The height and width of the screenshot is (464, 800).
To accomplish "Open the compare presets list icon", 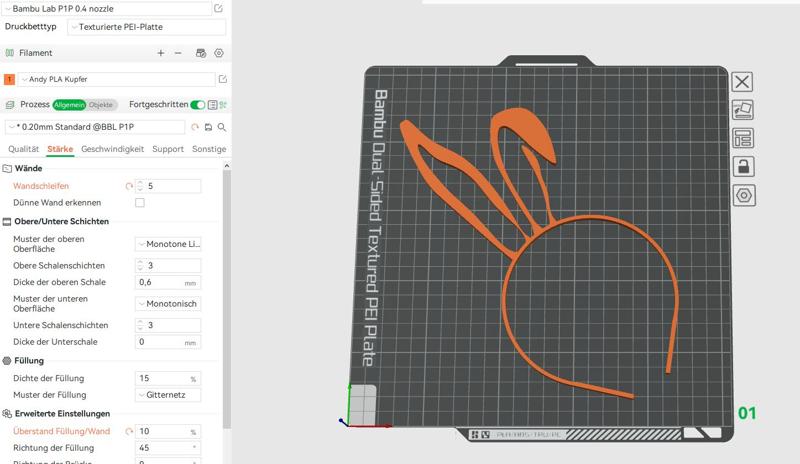I will (213, 105).
